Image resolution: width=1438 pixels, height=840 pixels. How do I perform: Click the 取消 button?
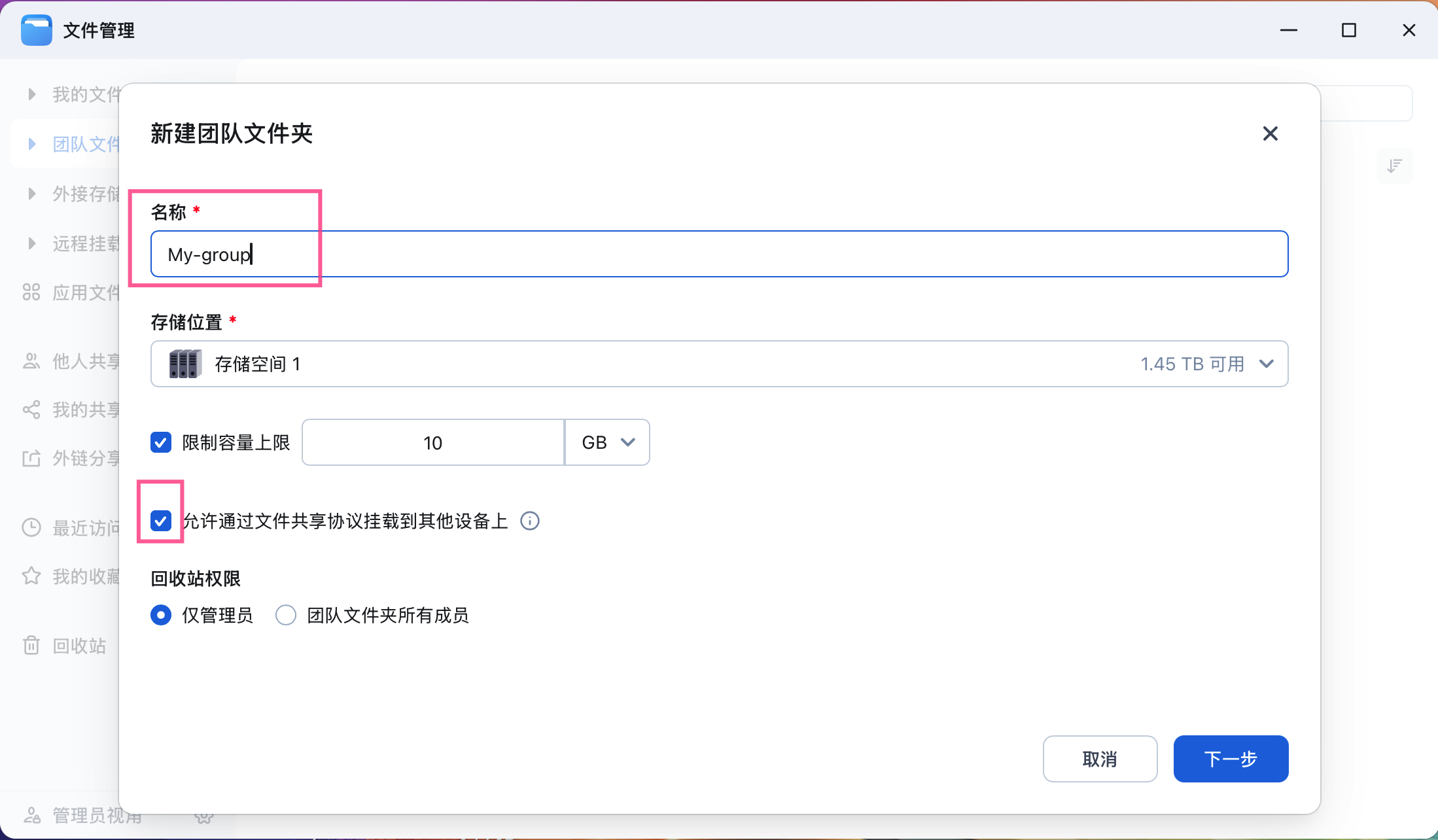tap(1100, 759)
